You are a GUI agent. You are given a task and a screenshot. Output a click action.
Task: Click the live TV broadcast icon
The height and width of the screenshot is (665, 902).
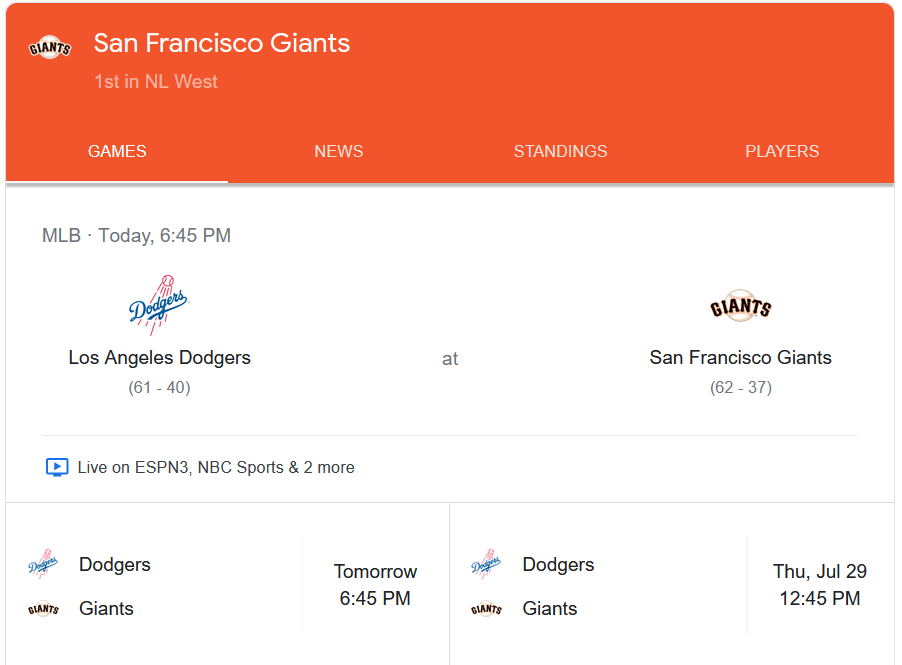57,467
